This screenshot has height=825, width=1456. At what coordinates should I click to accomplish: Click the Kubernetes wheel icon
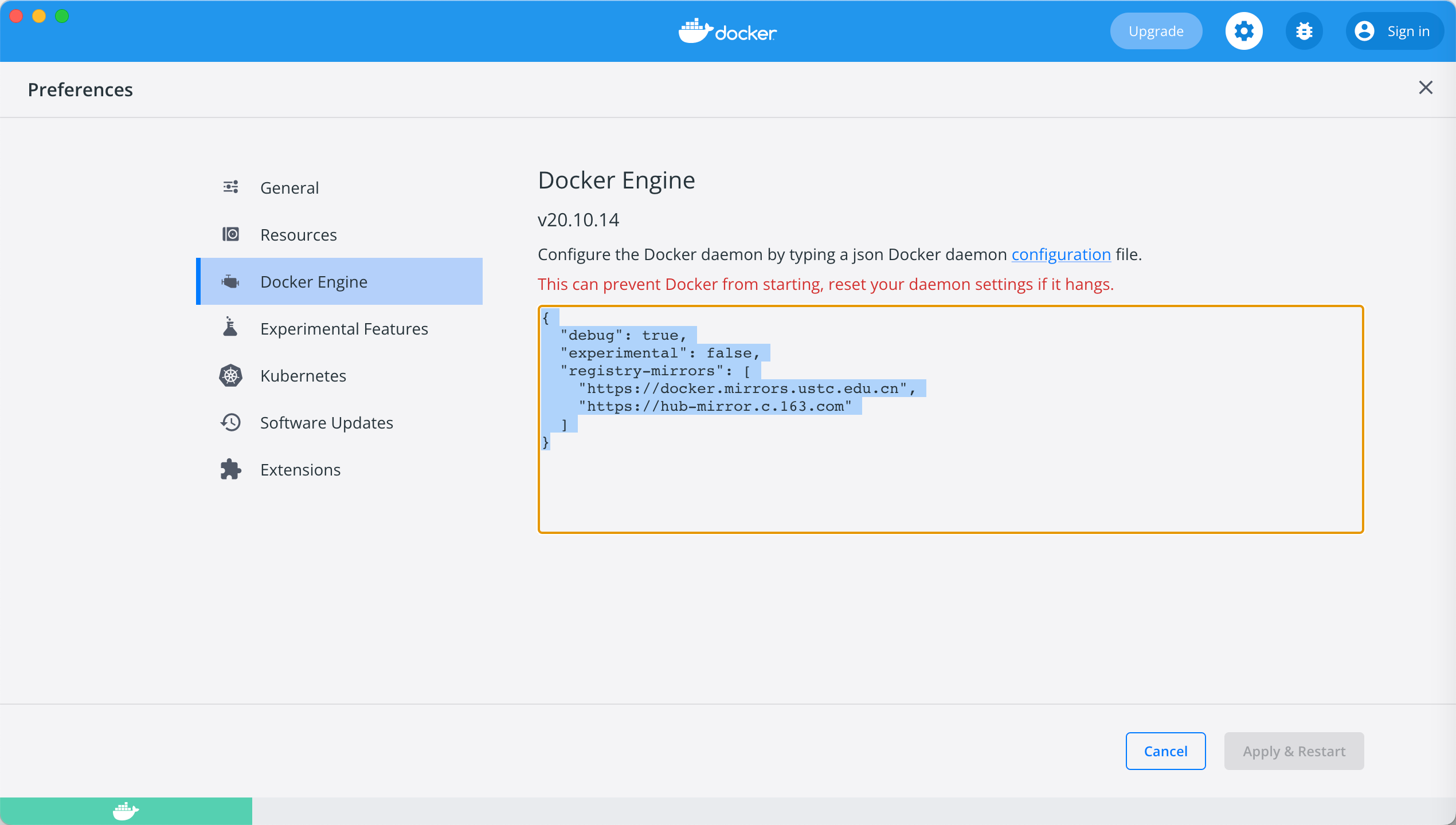pos(230,375)
